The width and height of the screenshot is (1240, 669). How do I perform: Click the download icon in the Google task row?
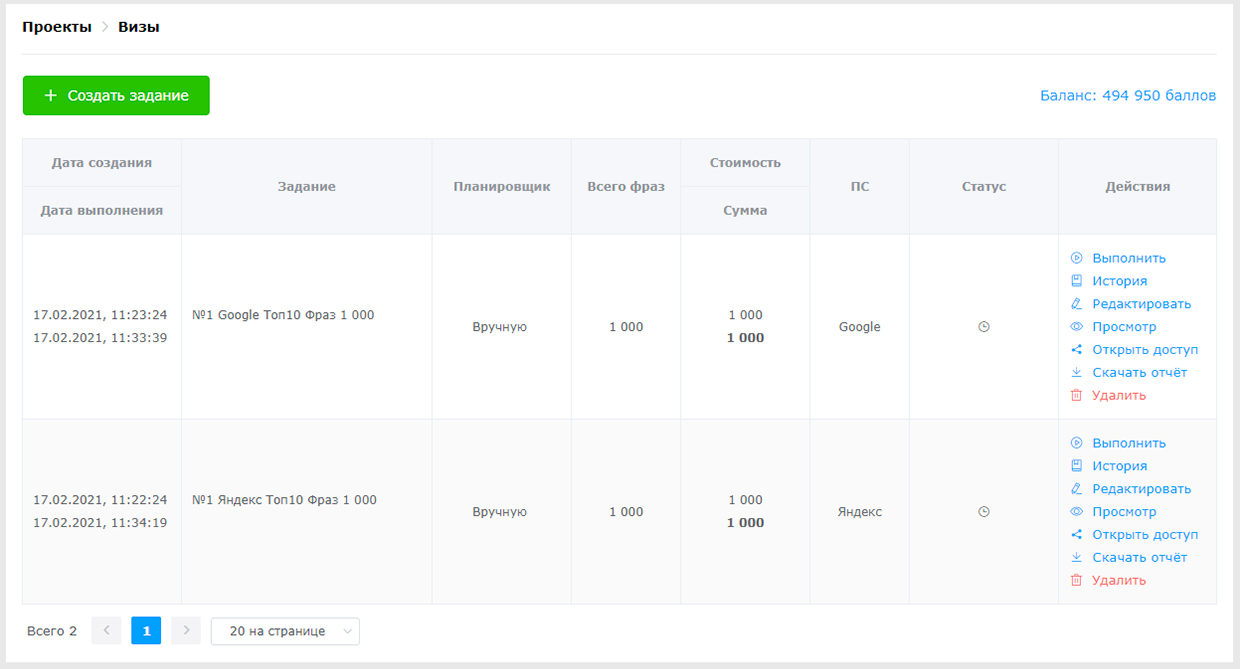pyautogui.click(x=1076, y=372)
